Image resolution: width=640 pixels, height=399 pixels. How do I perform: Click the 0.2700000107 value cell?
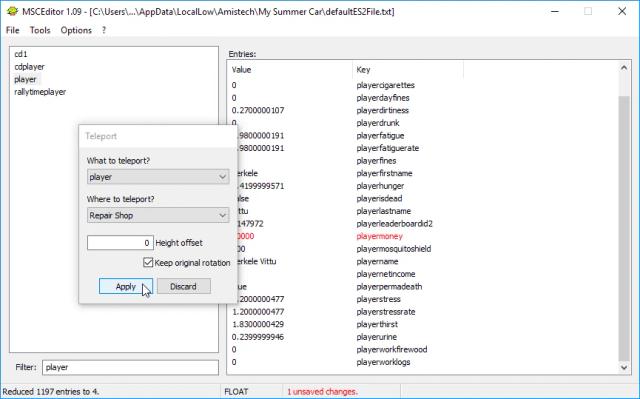tap(258, 111)
